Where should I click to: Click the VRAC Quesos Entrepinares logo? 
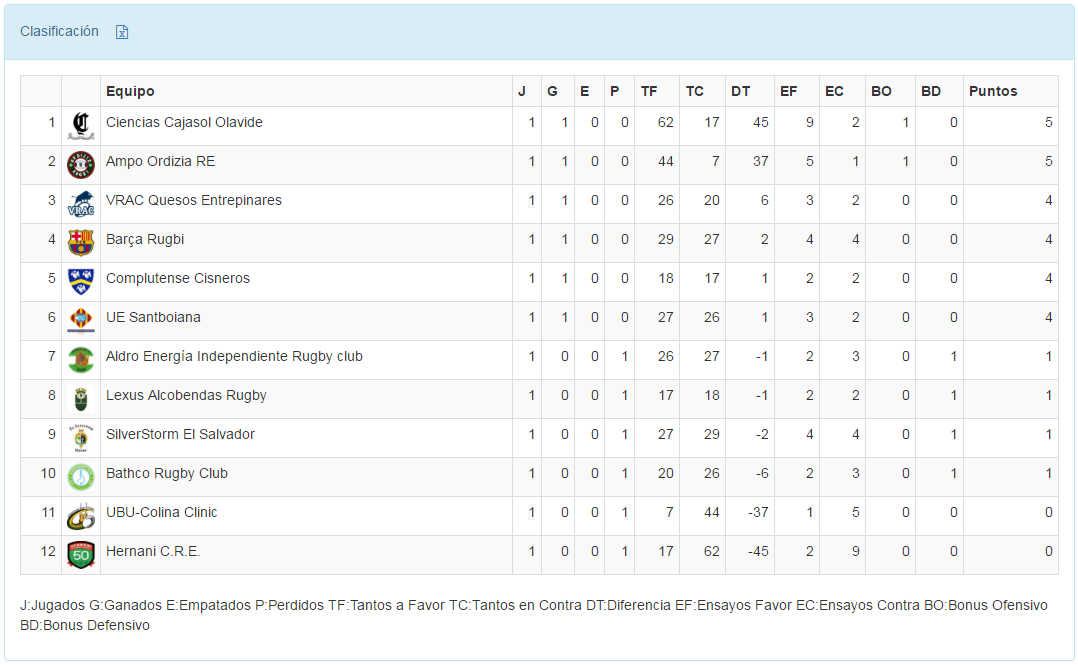[80, 203]
